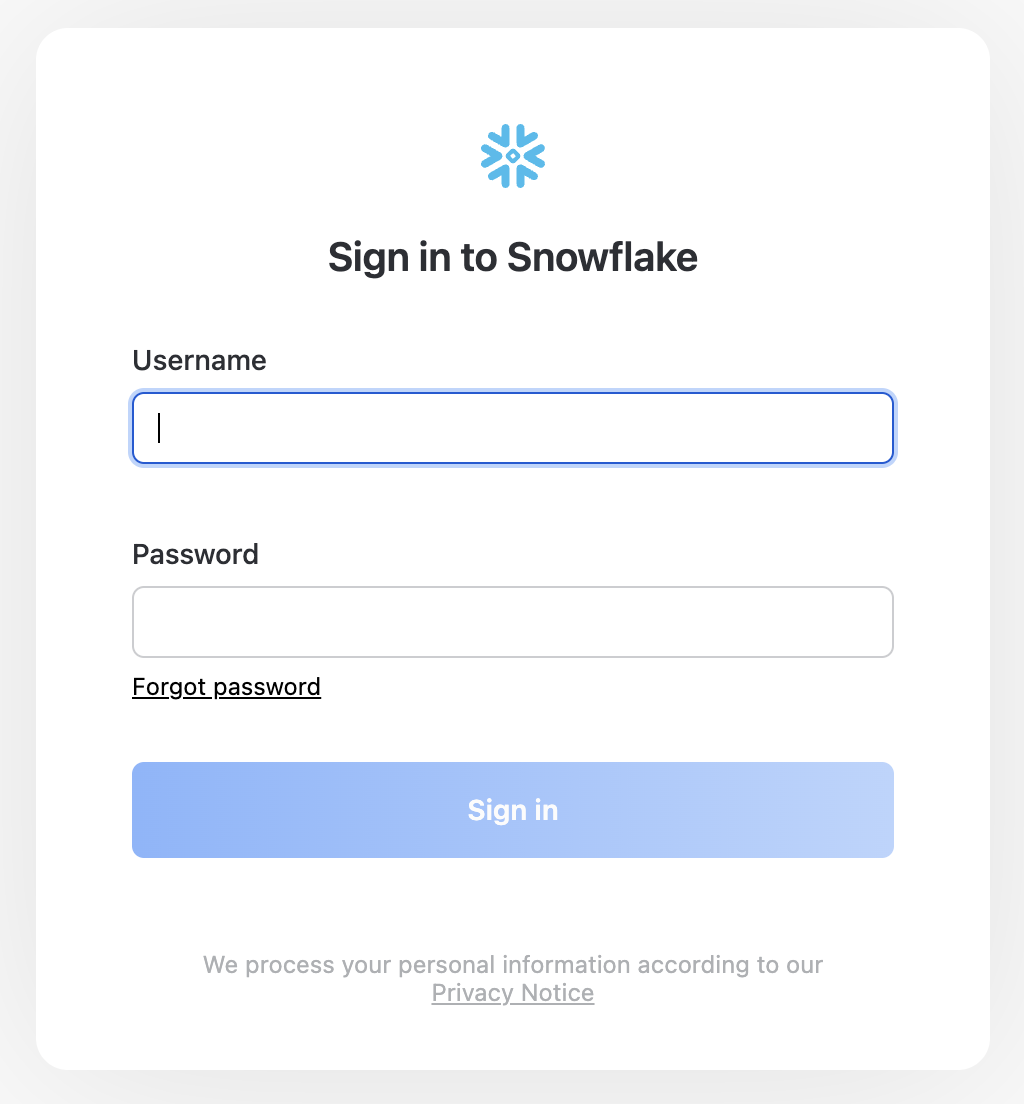Focus the Username input field

pyautogui.click(x=512, y=428)
